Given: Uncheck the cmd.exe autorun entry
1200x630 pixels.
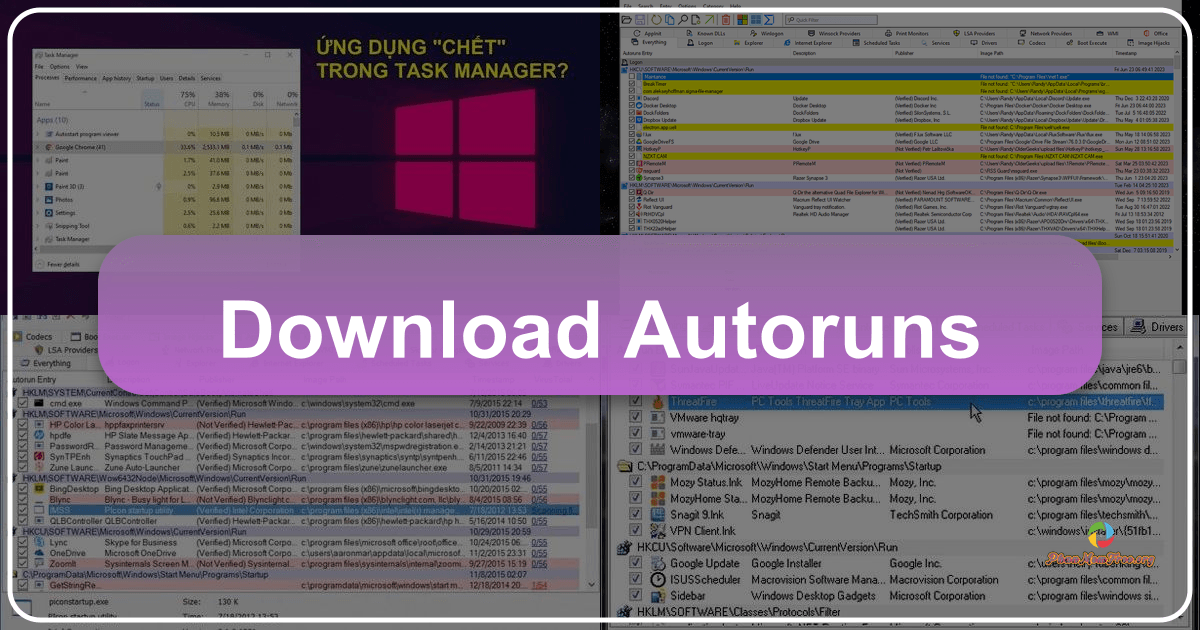Looking at the screenshot, I should (22, 403).
